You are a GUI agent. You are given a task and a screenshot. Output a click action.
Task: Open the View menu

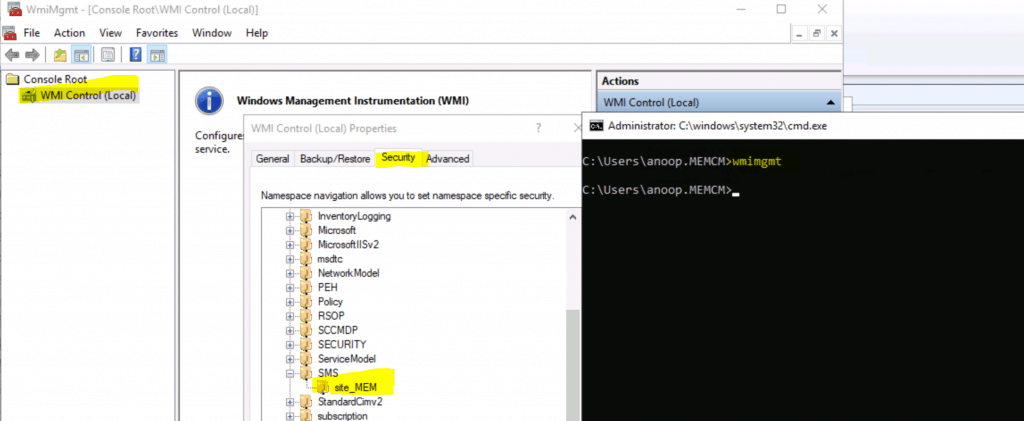(110, 33)
